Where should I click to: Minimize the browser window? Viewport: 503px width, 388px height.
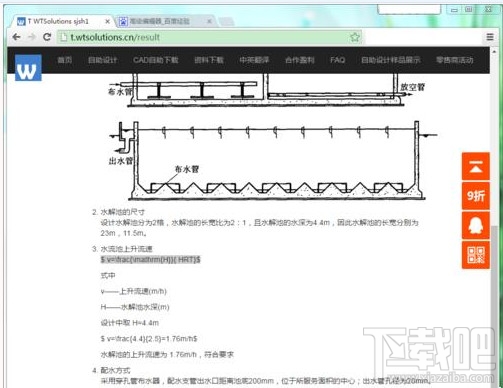454,9
